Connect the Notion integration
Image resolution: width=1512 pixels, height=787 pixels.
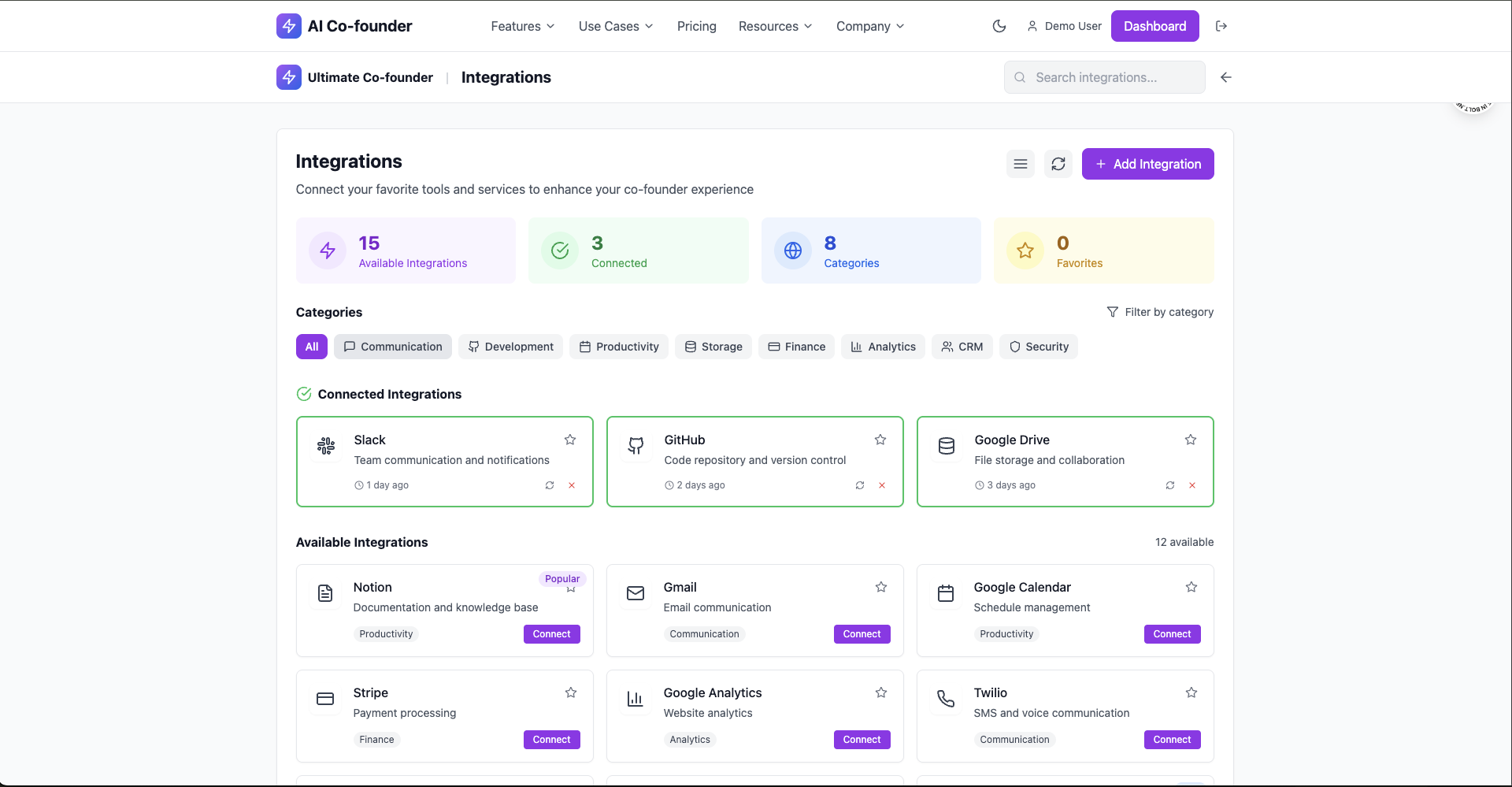[x=552, y=634]
